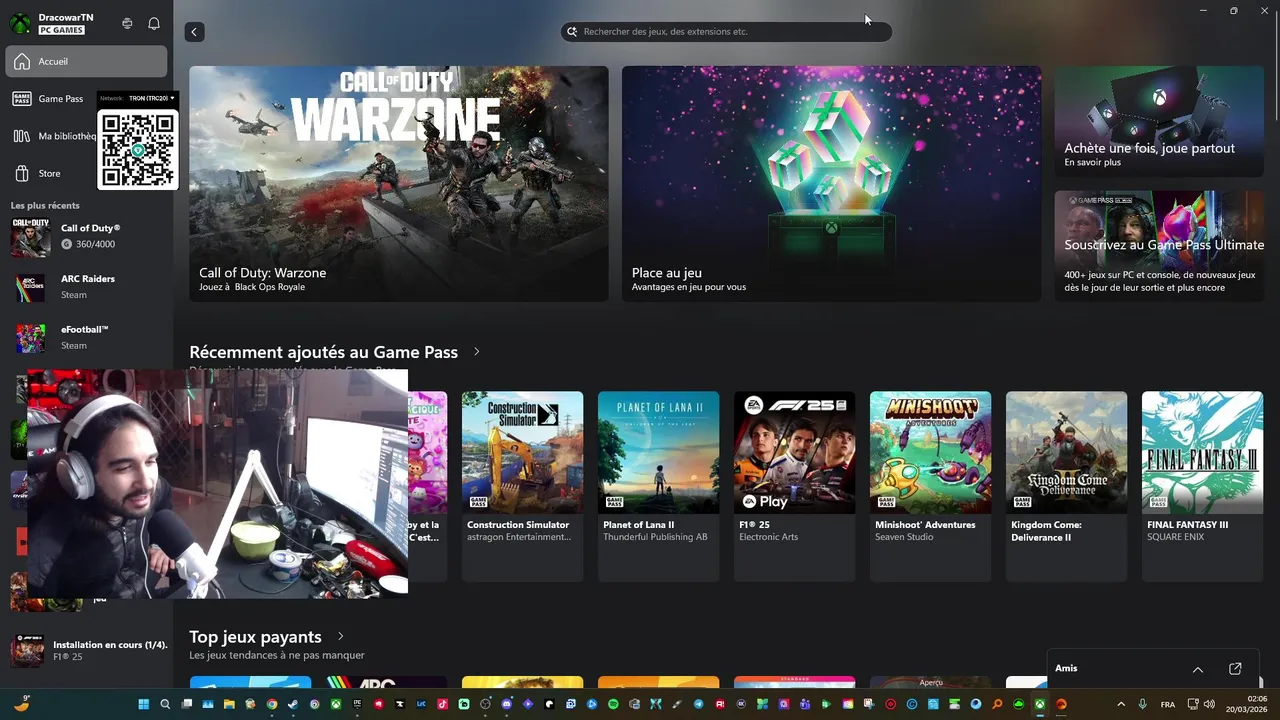Expand the Top jeux payants chevron
Viewport: 1280px width, 720px height.
click(341, 636)
